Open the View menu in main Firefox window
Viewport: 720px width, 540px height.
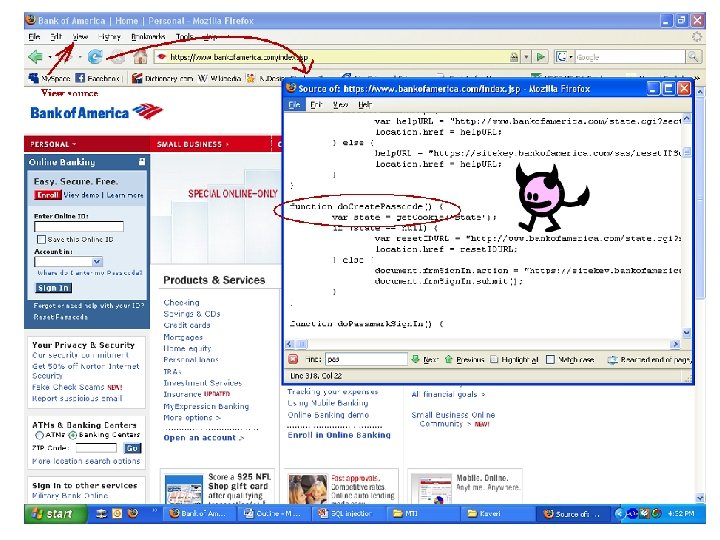click(80, 36)
